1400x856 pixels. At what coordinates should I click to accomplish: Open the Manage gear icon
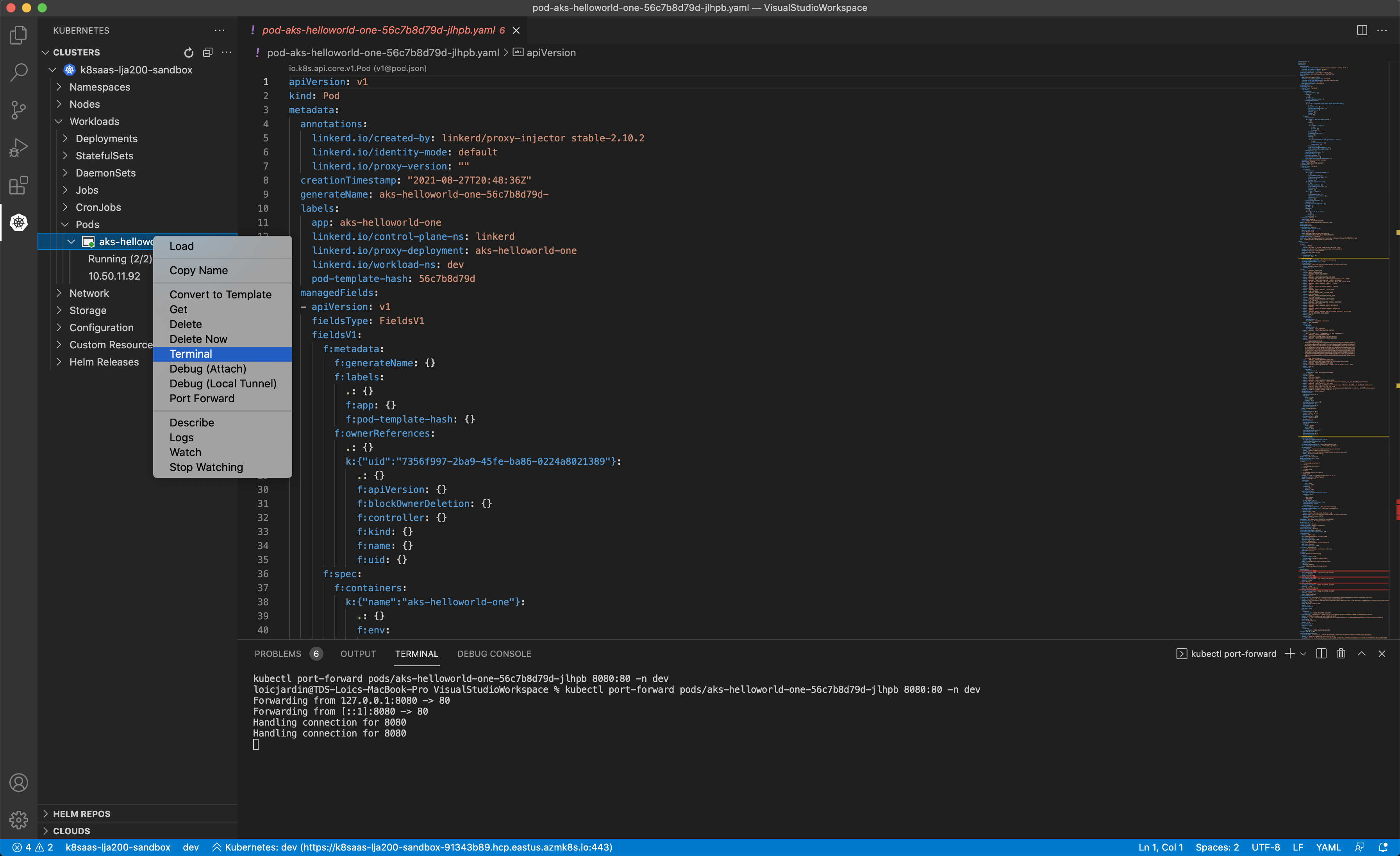tap(19, 820)
